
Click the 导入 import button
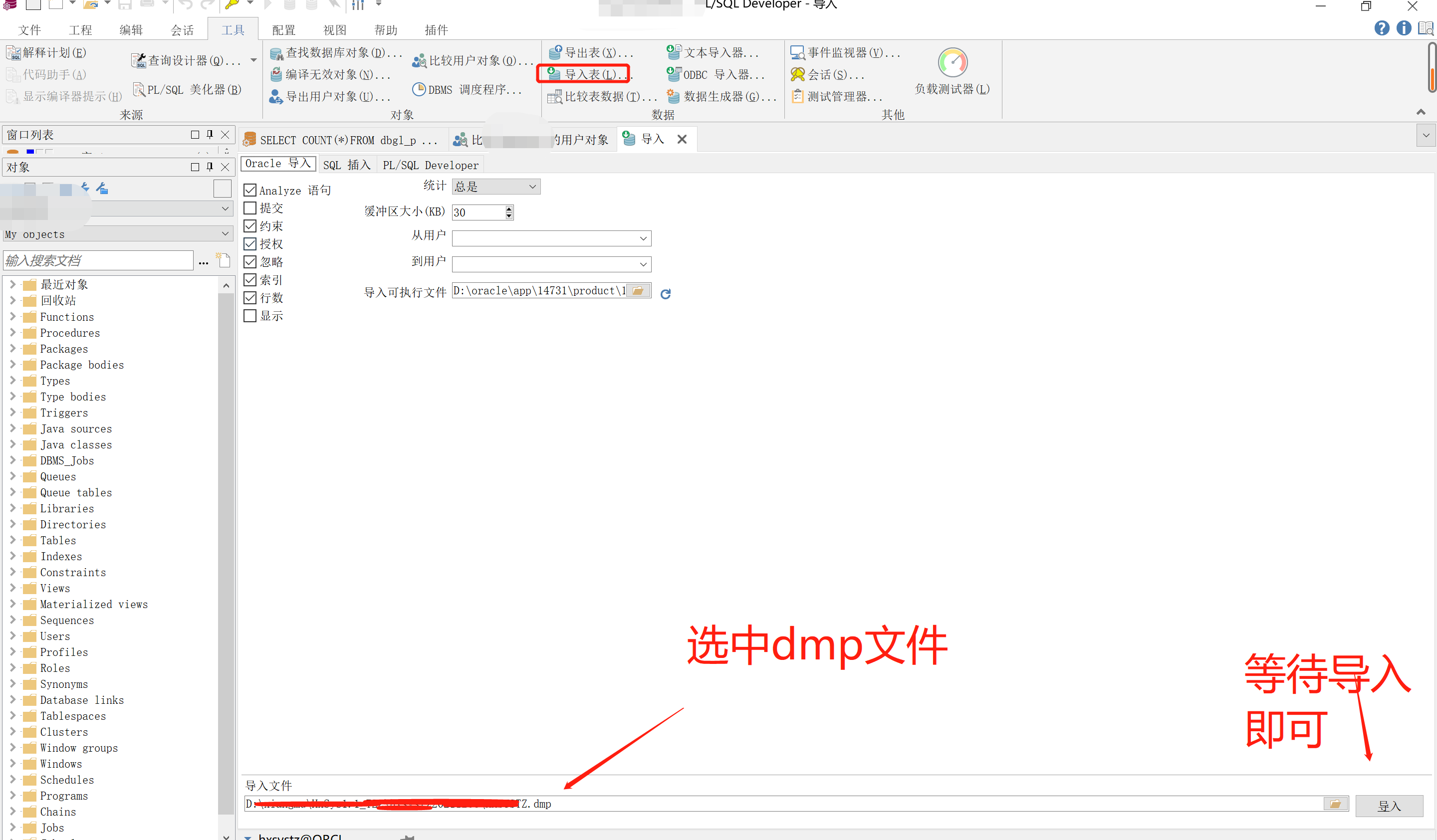(x=1389, y=806)
